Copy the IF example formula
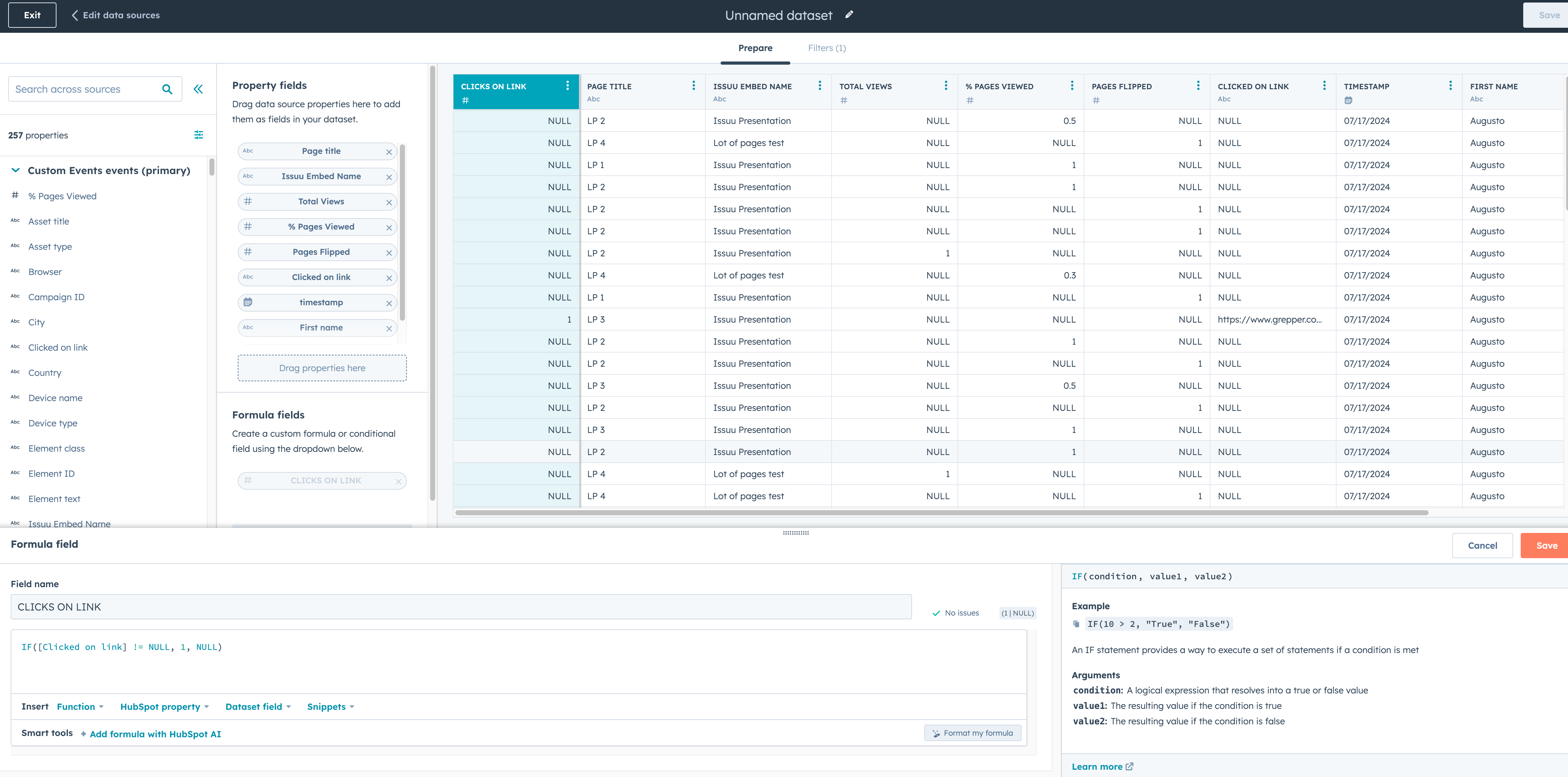1568x777 pixels. [1076, 624]
